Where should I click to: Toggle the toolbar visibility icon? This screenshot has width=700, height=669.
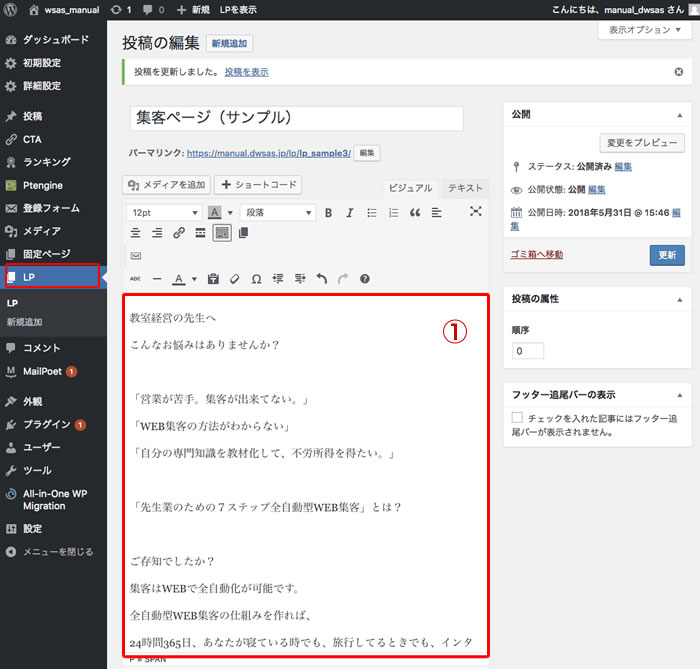pyautogui.click(x=222, y=233)
